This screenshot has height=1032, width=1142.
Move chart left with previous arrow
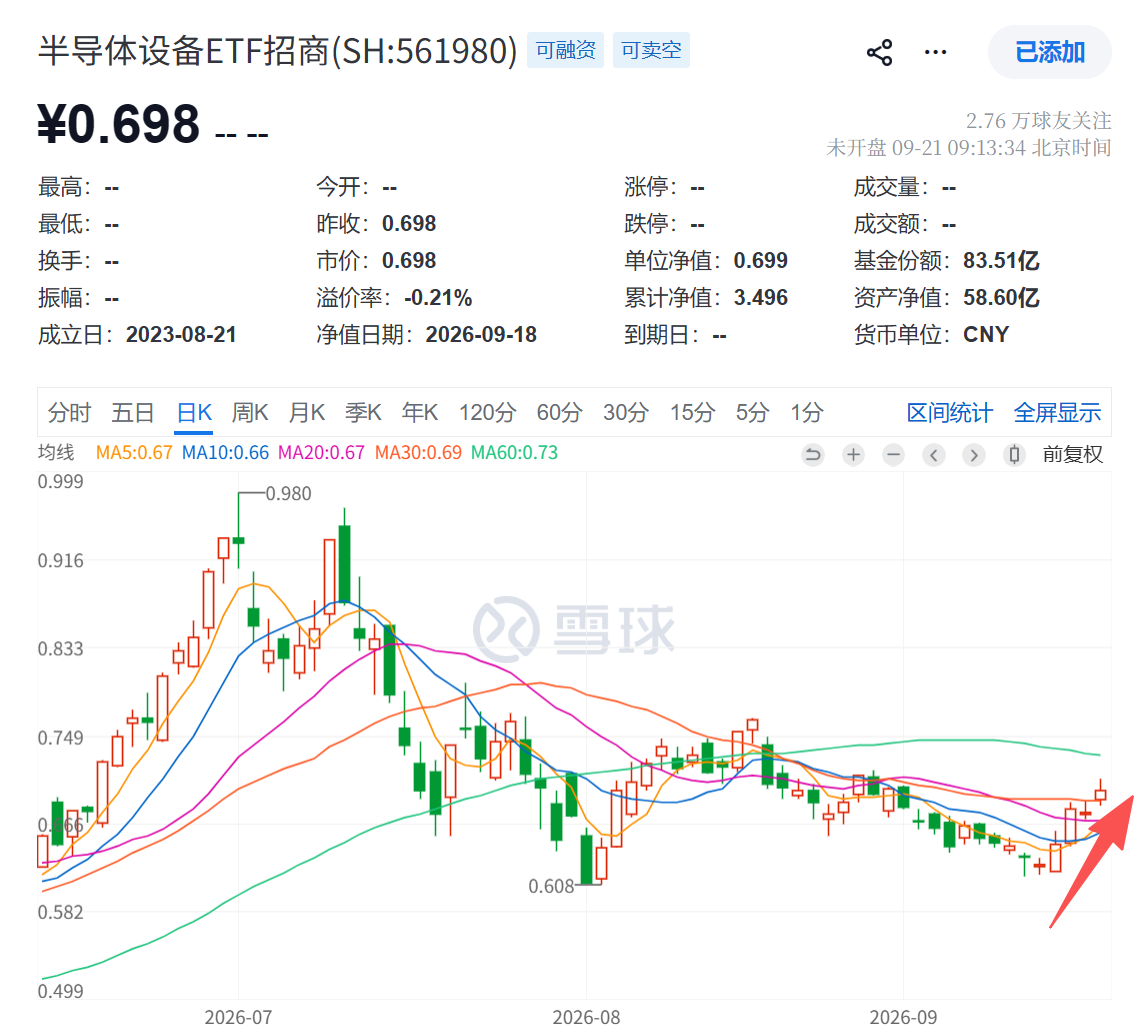pyautogui.click(x=934, y=455)
